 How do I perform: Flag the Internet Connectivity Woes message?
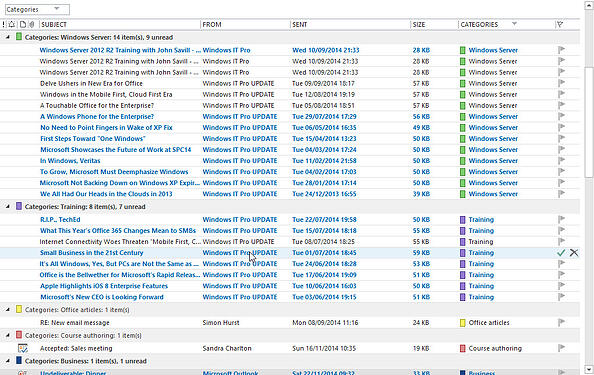tap(561, 241)
